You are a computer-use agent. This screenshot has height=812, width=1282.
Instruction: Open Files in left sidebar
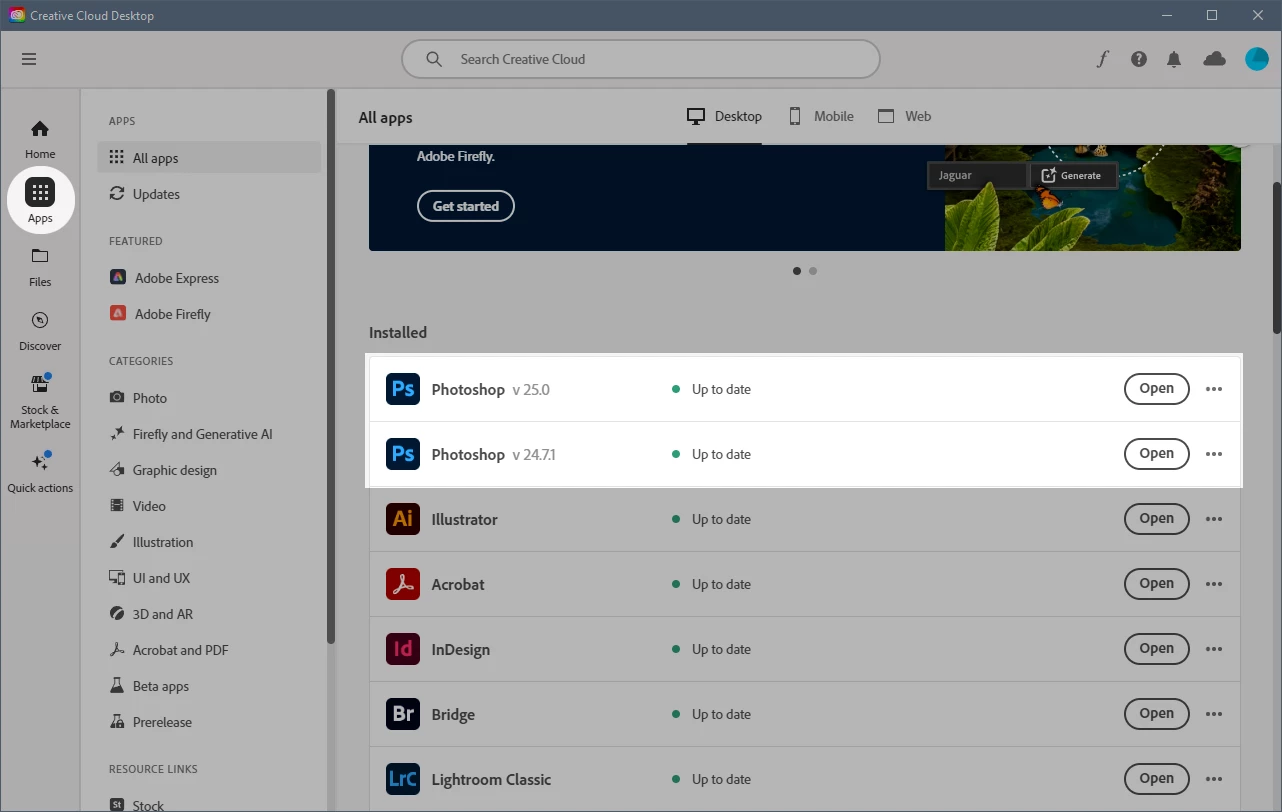(40, 267)
